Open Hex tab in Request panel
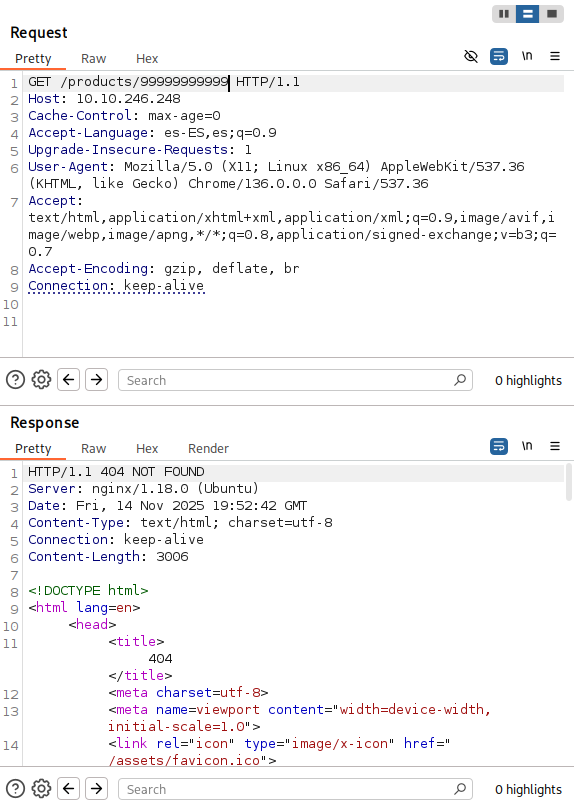 [147, 58]
